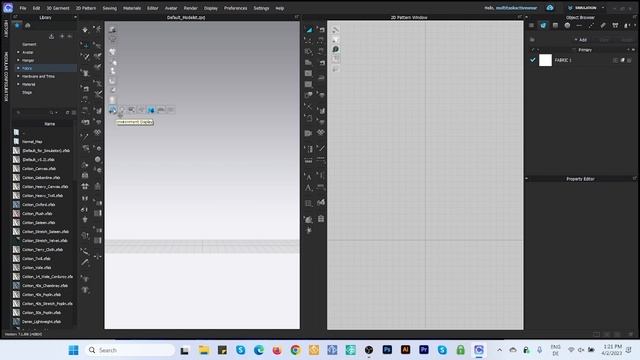The width and height of the screenshot is (640, 360).
Task: Click the Cotton_Plush.zfab fabric thumbnail
Action: pyautogui.click(x=16, y=213)
